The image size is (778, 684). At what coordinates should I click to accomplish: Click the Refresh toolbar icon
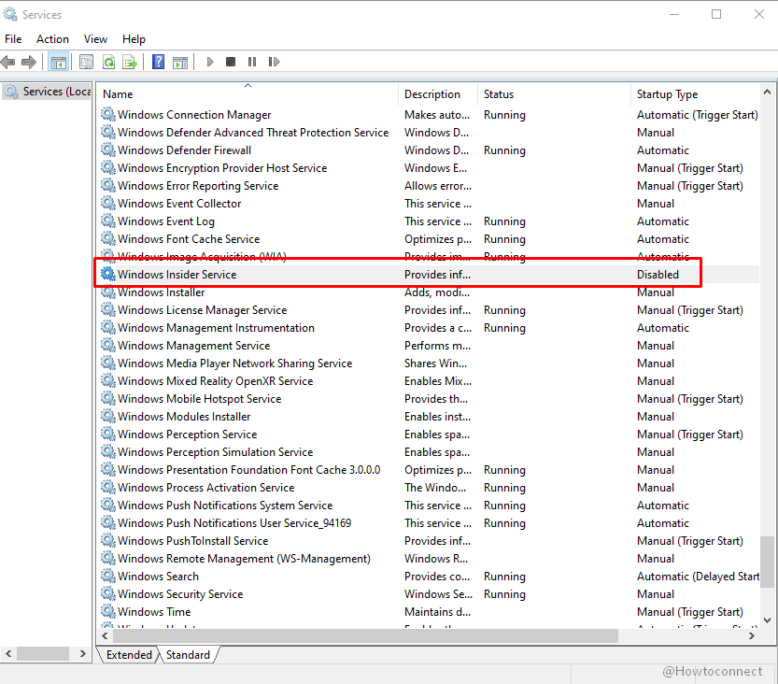pos(109,62)
